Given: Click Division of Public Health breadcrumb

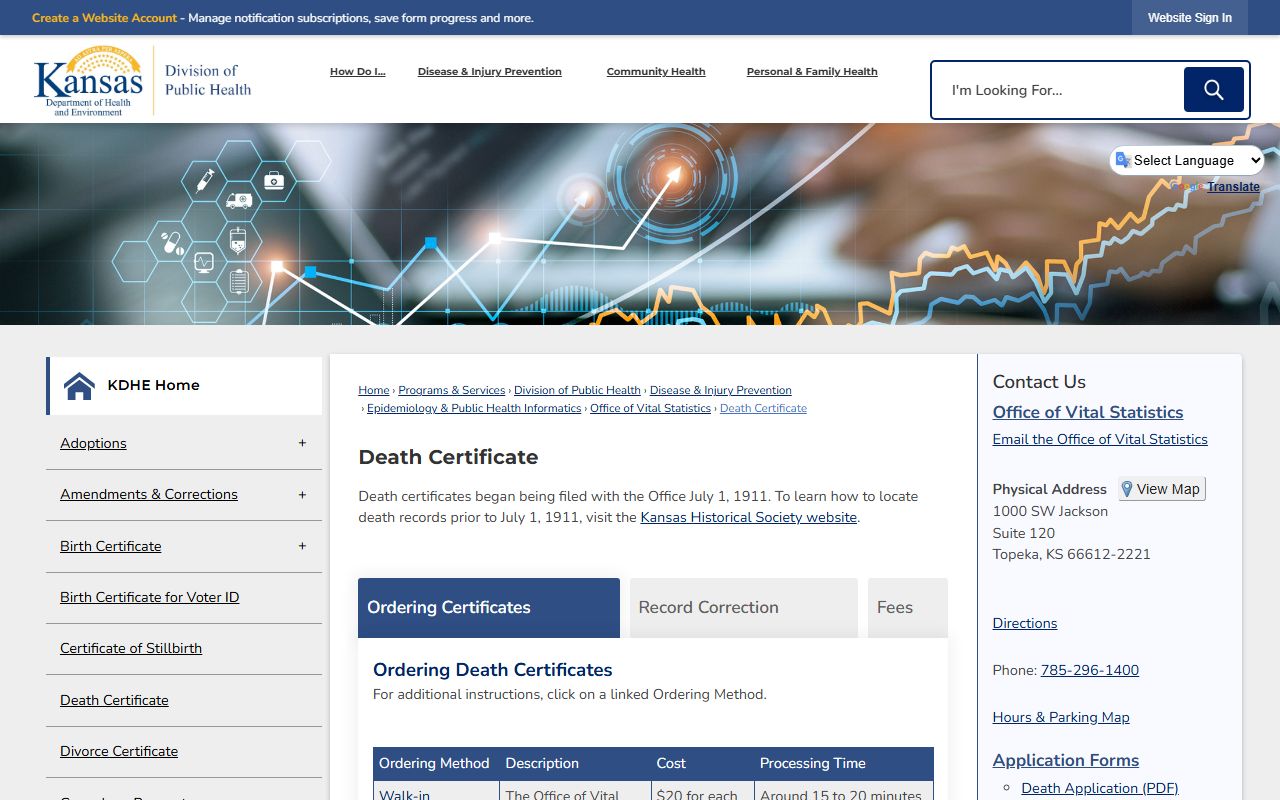Looking at the screenshot, I should (x=577, y=390).
